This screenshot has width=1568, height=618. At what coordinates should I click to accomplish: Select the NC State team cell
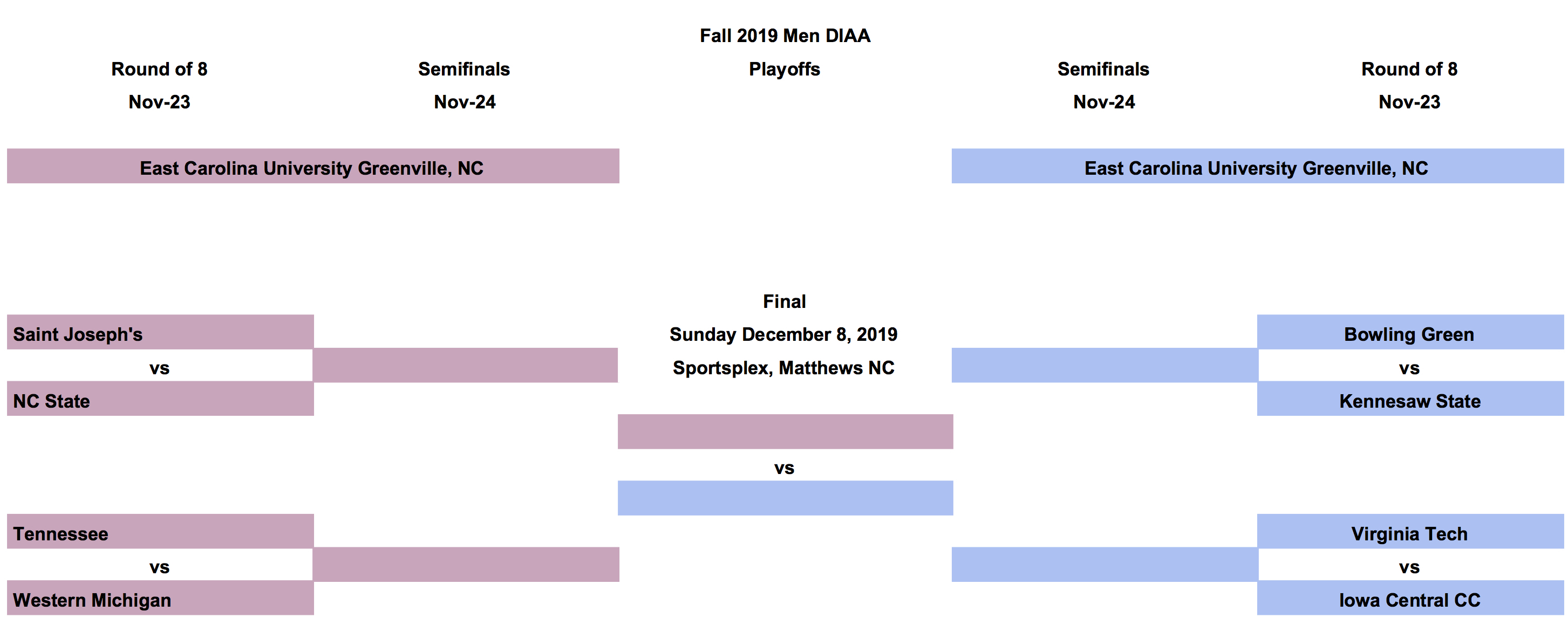160,400
